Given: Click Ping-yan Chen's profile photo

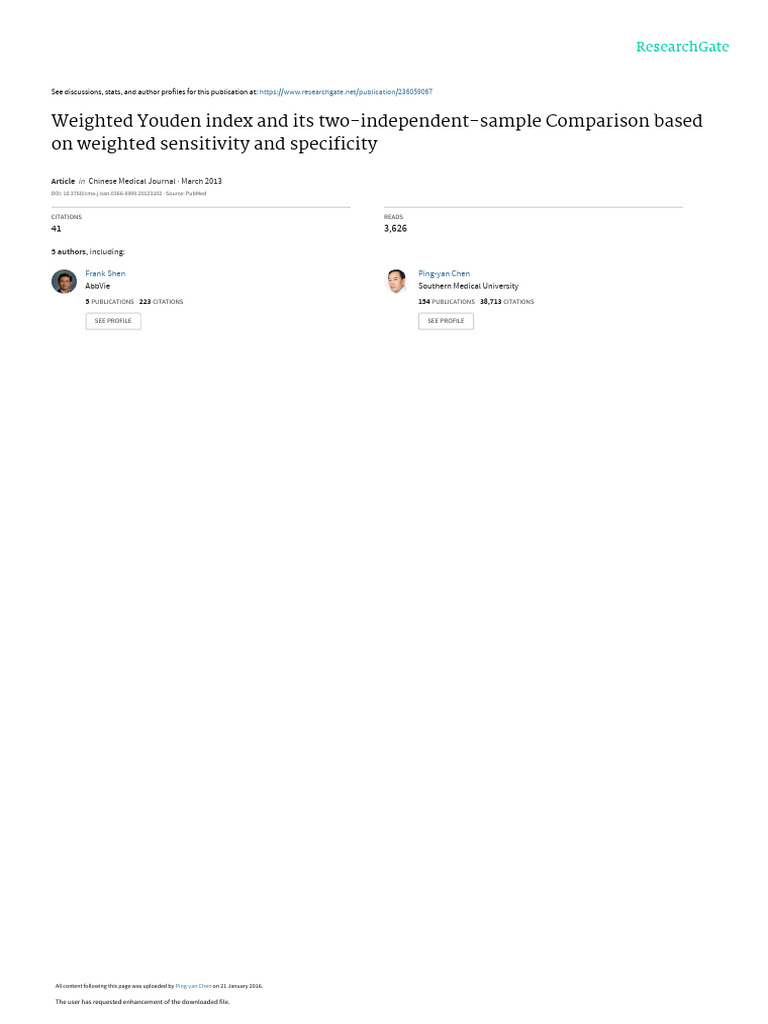Looking at the screenshot, I should 397,281.
